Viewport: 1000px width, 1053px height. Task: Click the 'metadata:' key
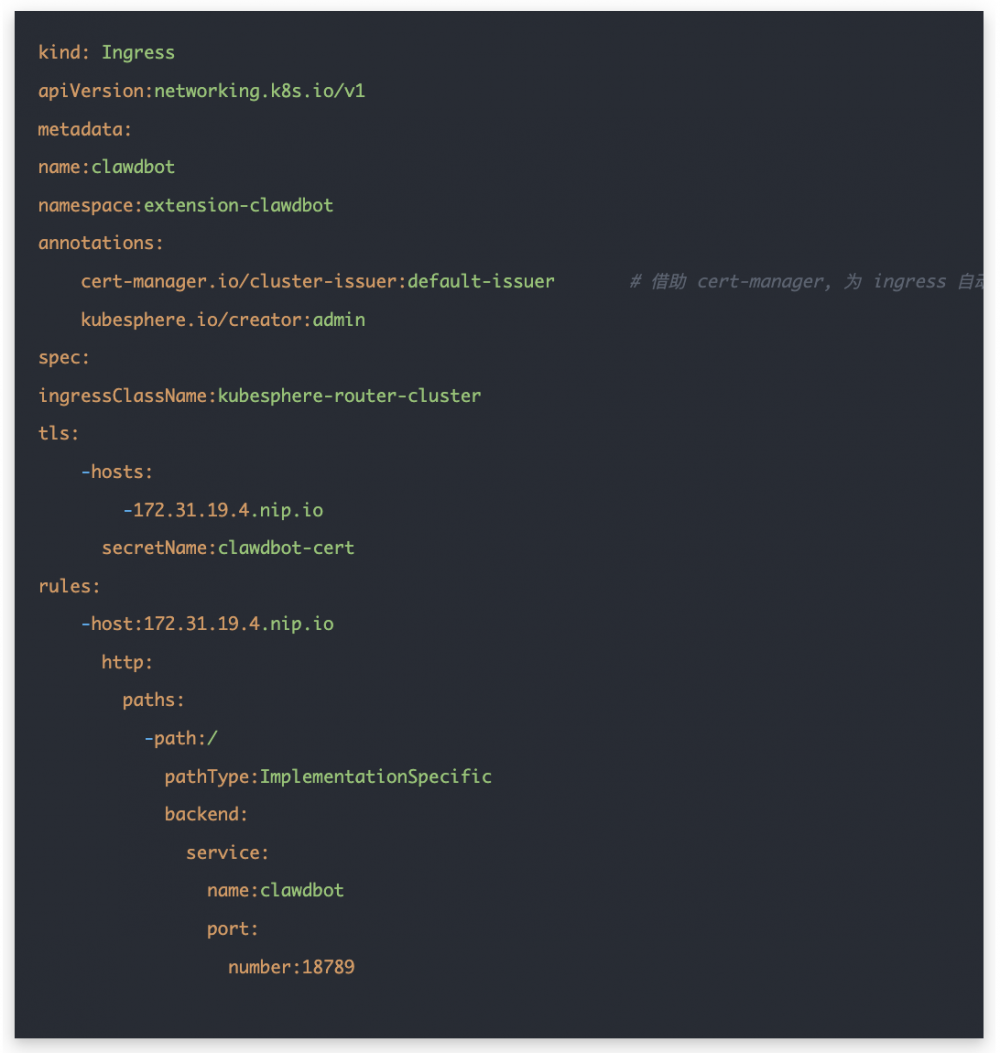[85, 129]
